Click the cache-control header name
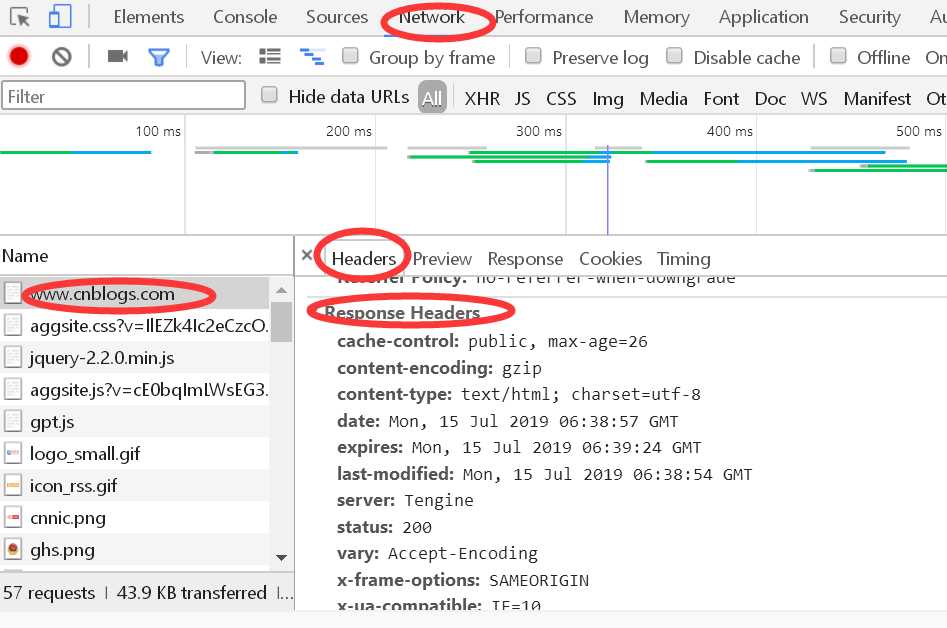947x628 pixels. point(398,341)
